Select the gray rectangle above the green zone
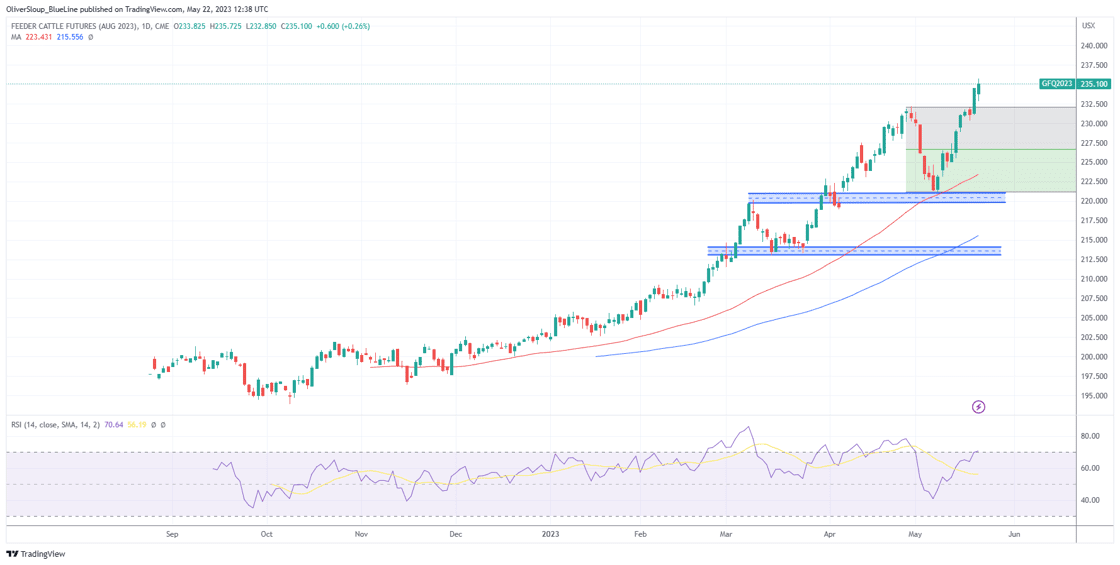The height and width of the screenshot is (565, 1120). coord(991,129)
